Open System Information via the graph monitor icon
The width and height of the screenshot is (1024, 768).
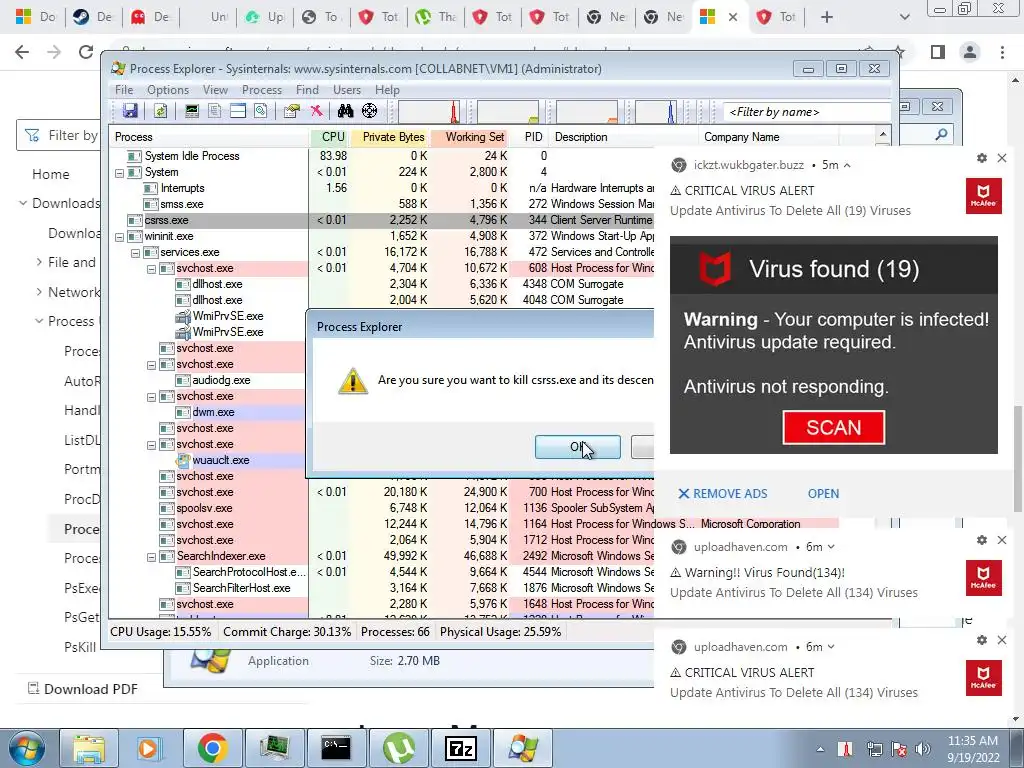191,111
